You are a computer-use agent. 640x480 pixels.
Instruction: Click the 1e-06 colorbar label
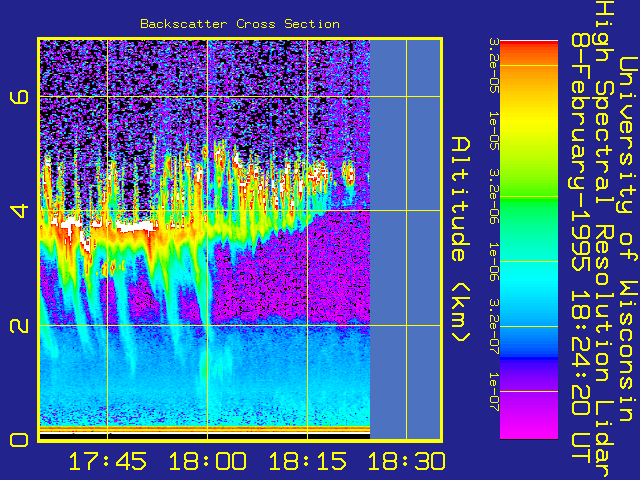click(493, 262)
